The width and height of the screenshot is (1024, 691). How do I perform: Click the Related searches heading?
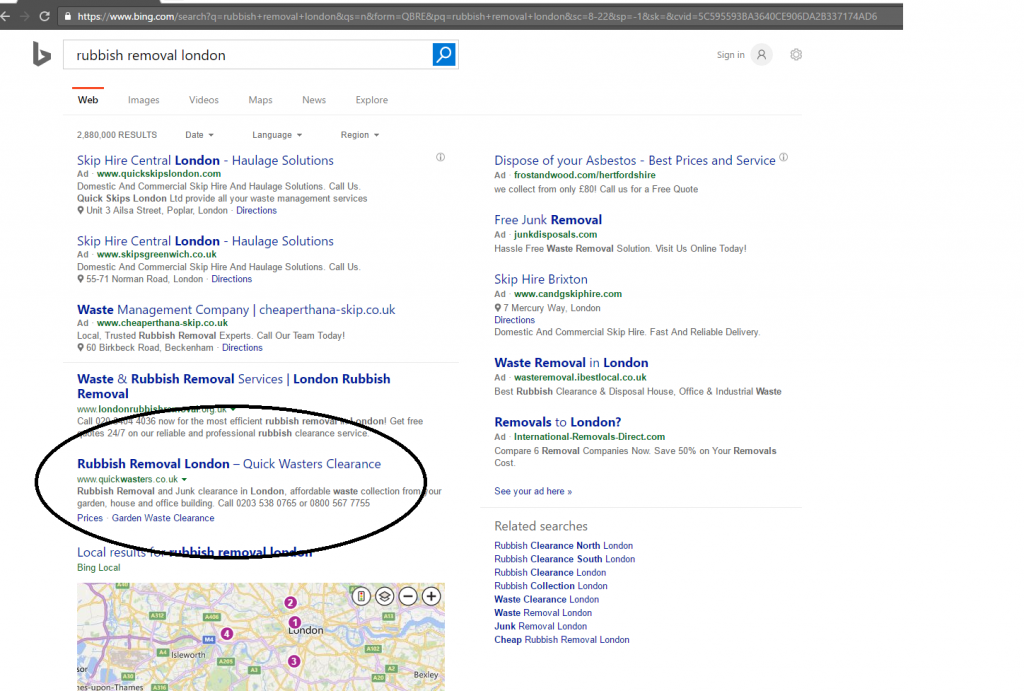point(541,526)
